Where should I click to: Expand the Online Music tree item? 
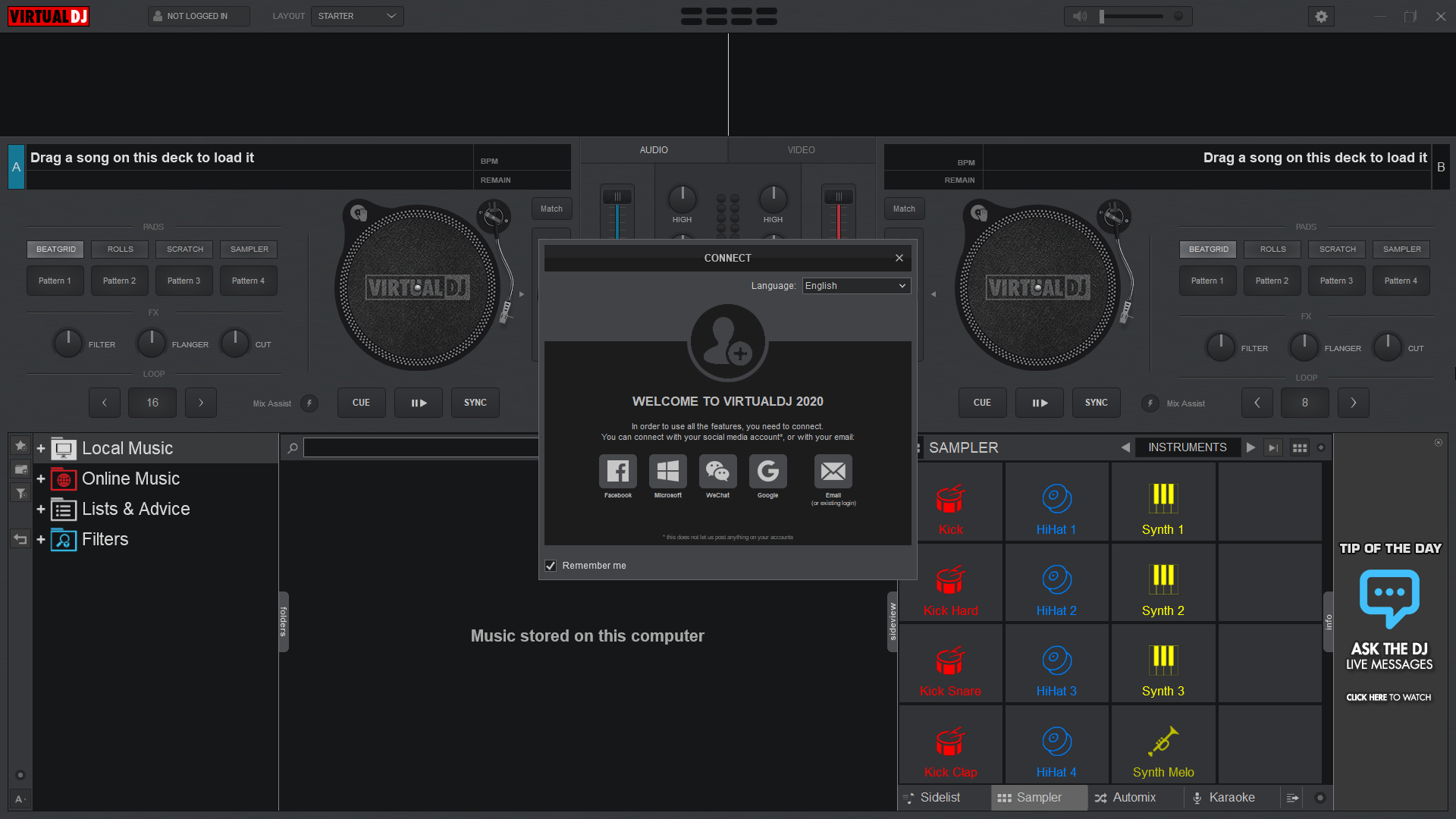(x=41, y=478)
